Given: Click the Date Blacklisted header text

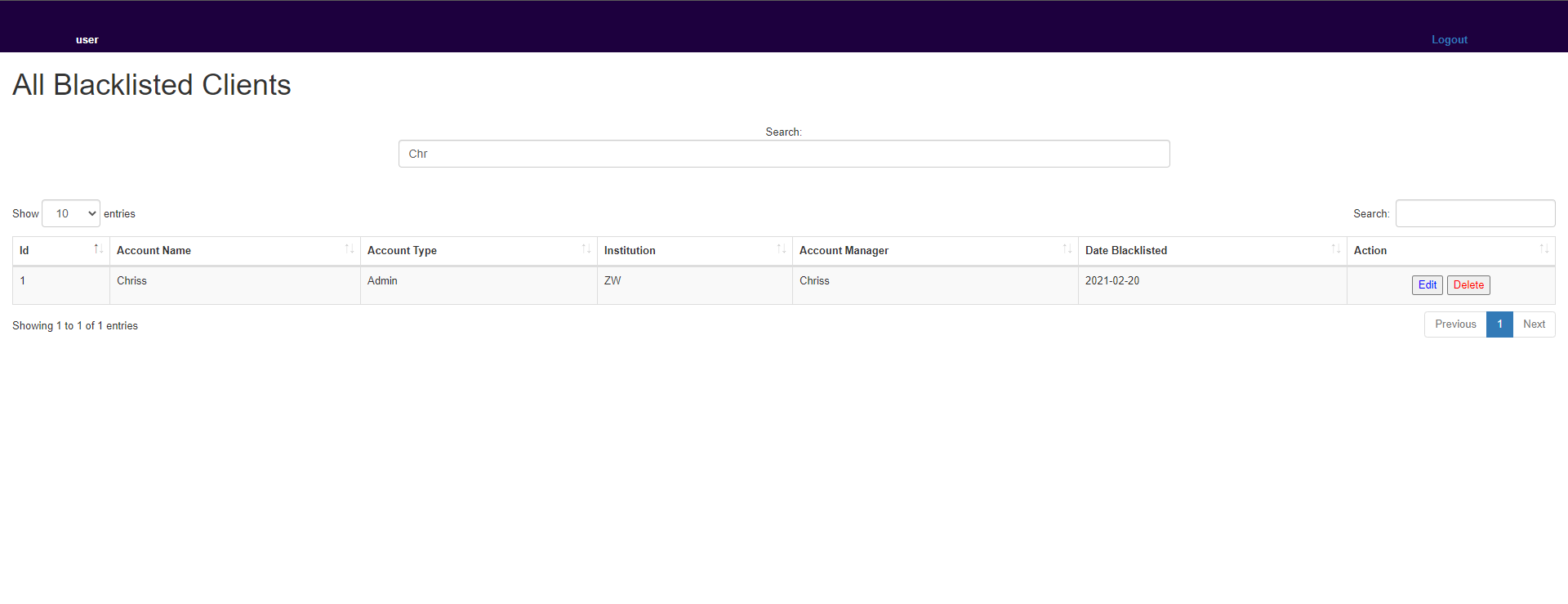Looking at the screenshot, I should [x=1126, y=251].
